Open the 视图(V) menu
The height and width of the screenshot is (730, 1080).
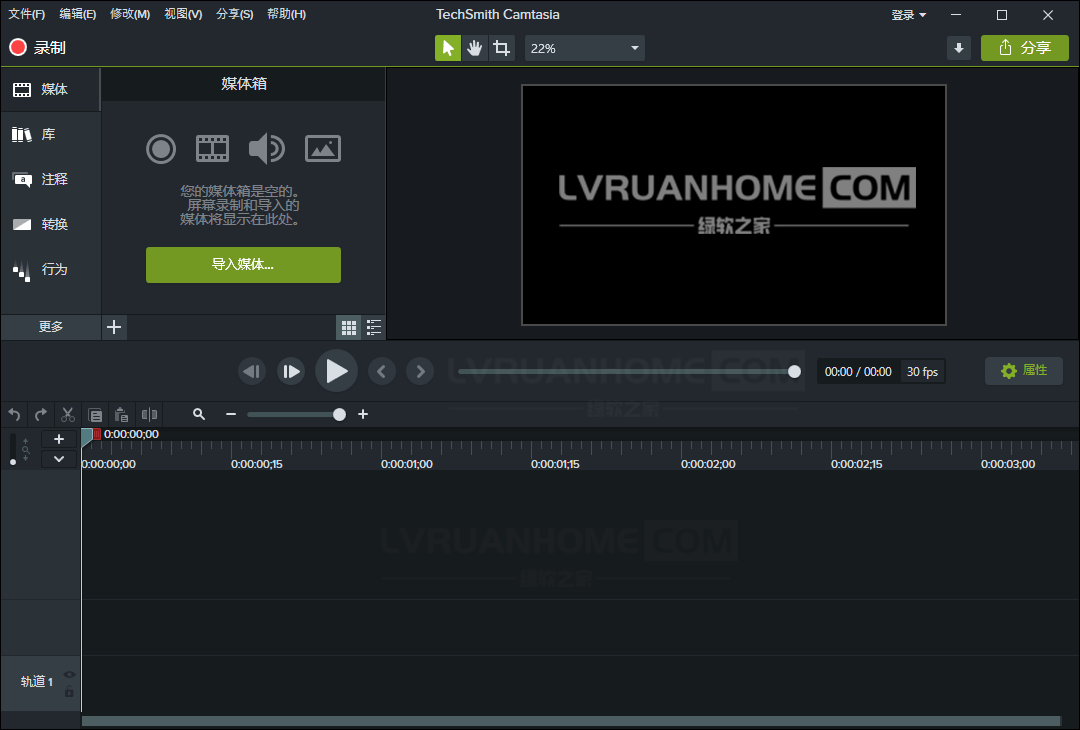click(x=183, y=14)
